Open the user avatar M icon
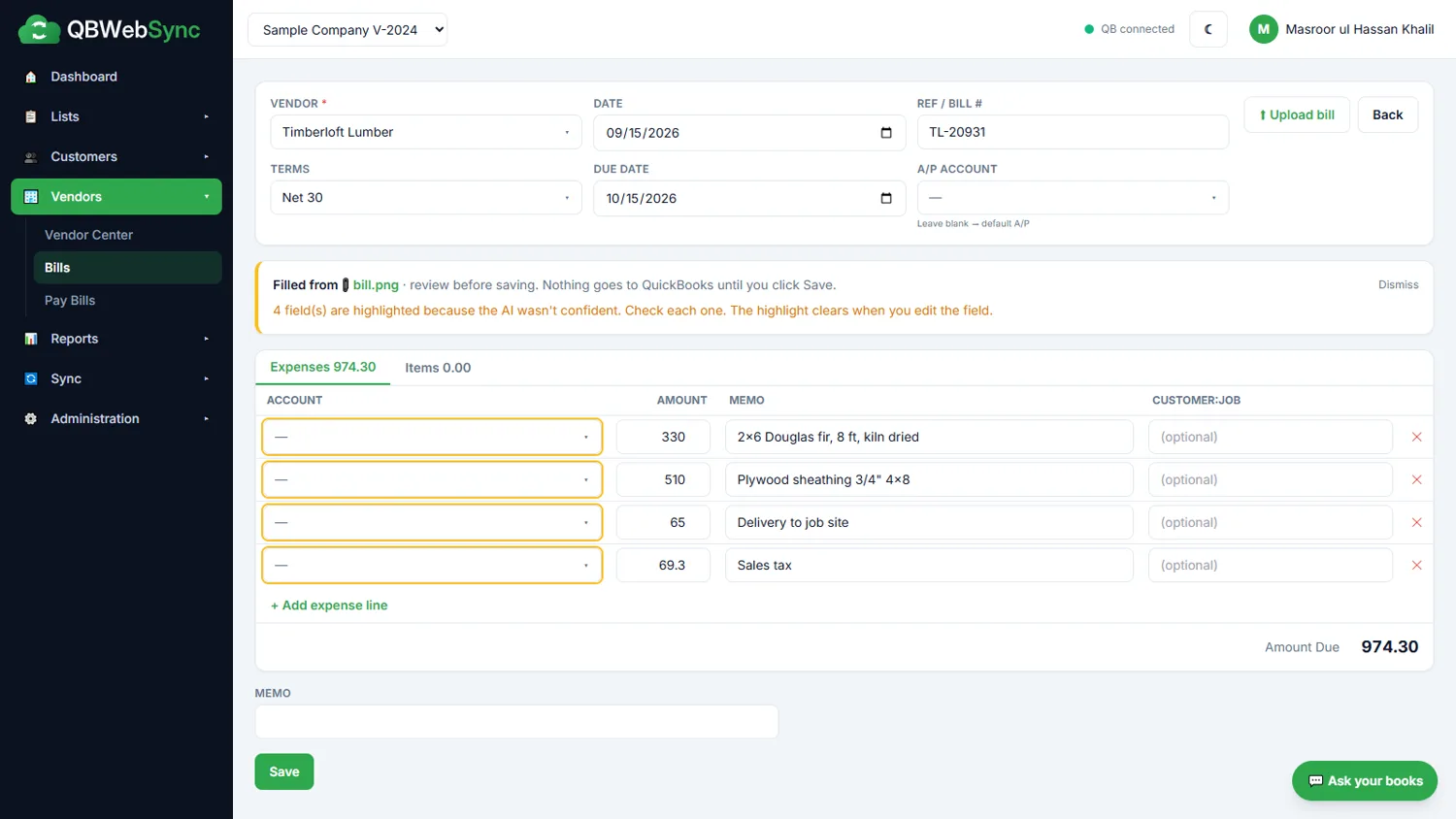 [1263, 29]
